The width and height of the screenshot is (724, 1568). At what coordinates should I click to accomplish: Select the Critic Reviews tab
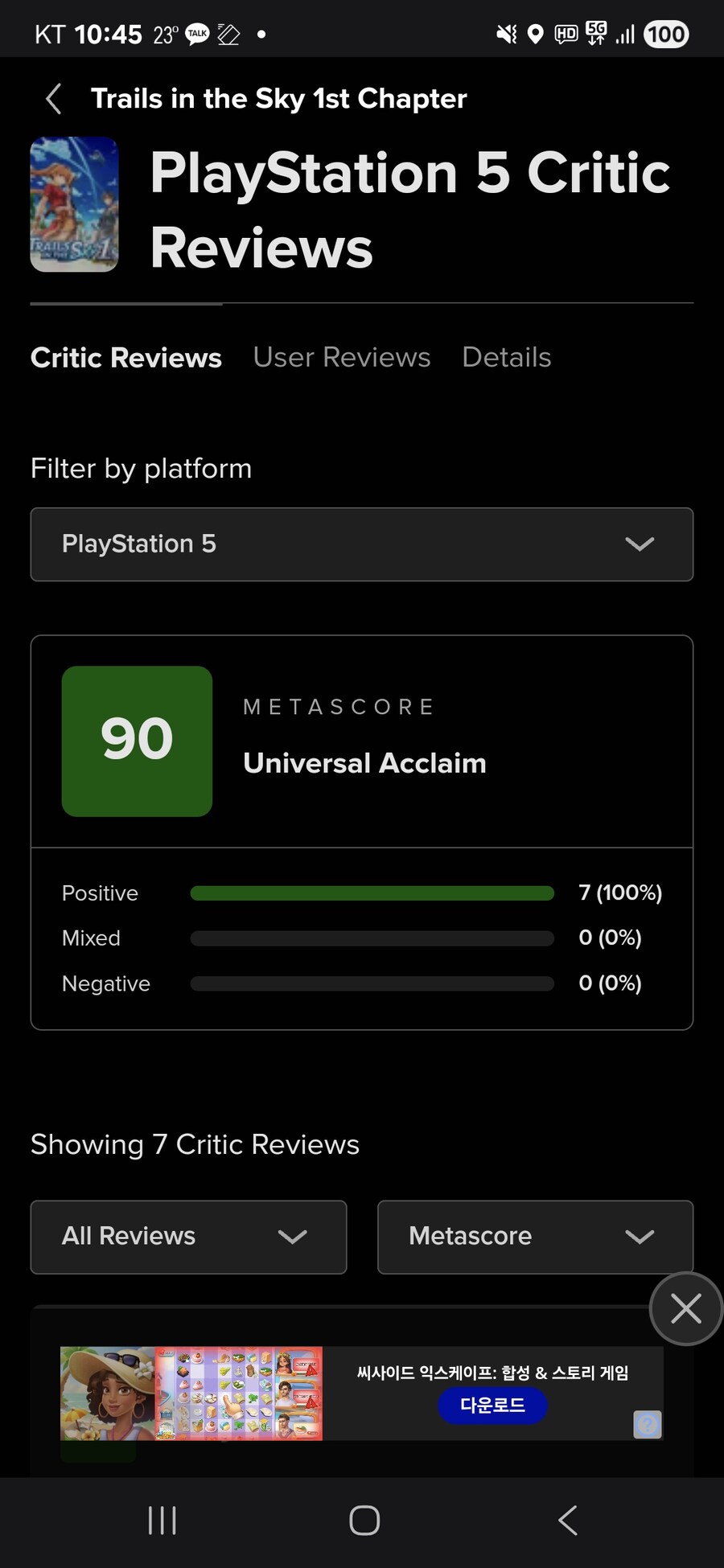(x=125, y=357)
